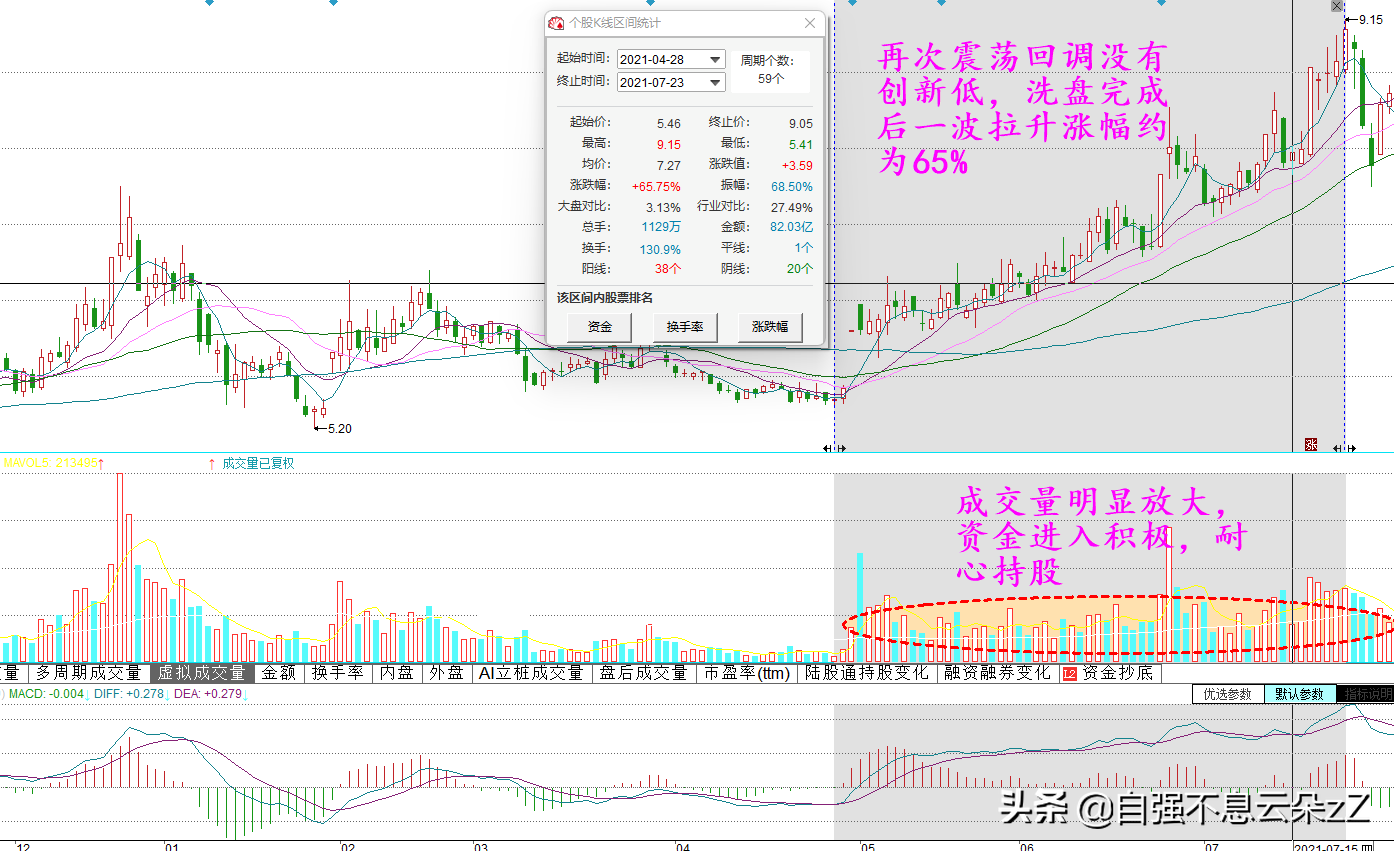
Task: Click the 成交量已复权 label in the volume panel
Action: (258, 463)
